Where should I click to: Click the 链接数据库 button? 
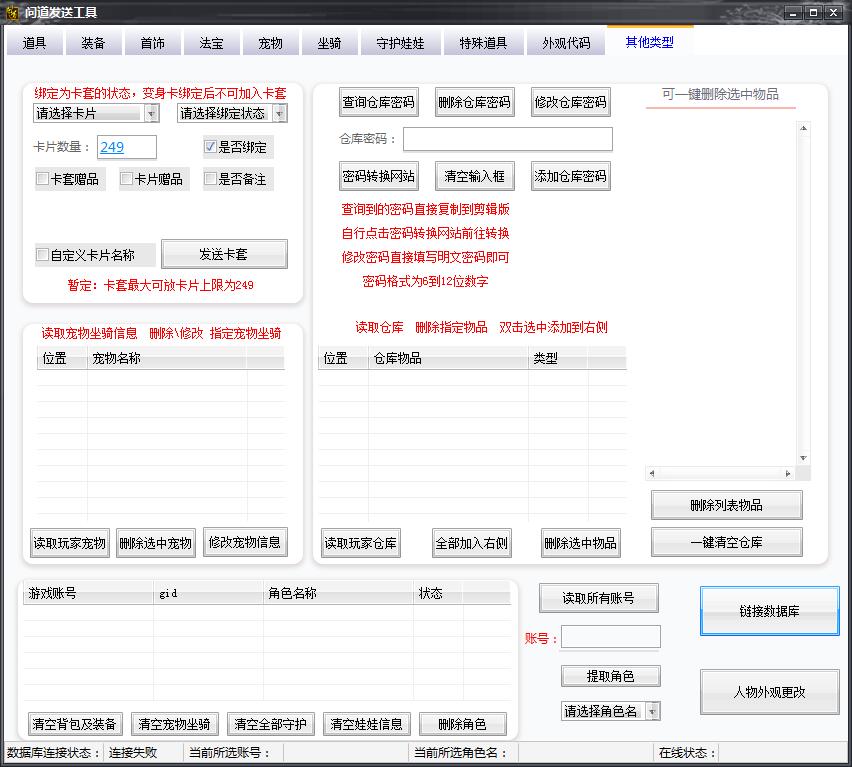769,611
